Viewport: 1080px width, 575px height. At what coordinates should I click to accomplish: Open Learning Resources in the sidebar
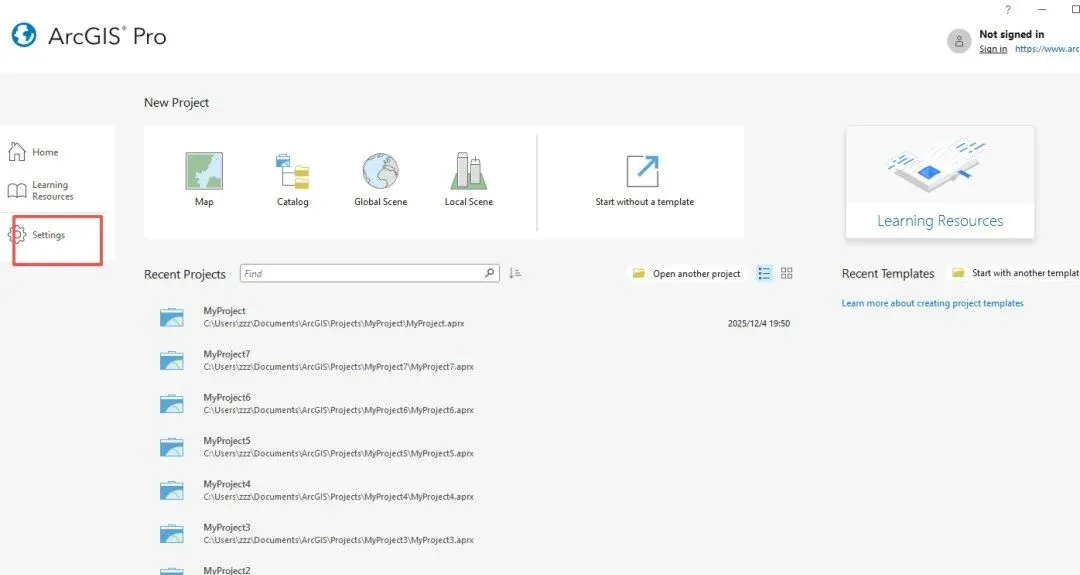[41, 191]
